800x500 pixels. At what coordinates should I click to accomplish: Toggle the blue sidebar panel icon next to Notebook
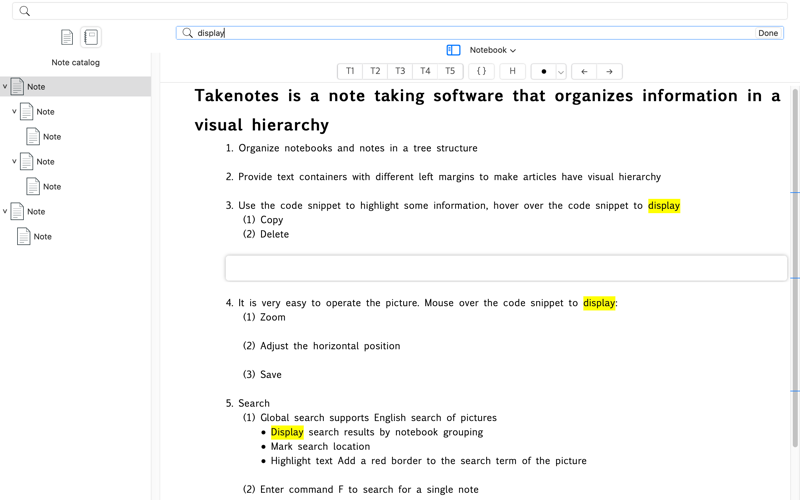[453, 50]
